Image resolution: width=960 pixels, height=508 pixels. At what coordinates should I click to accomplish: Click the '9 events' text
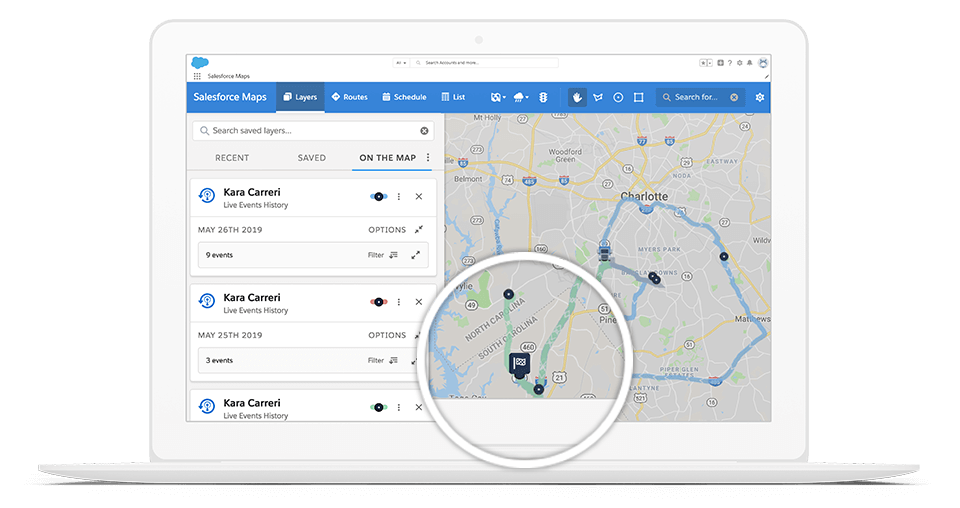click(x=219, y=255)
